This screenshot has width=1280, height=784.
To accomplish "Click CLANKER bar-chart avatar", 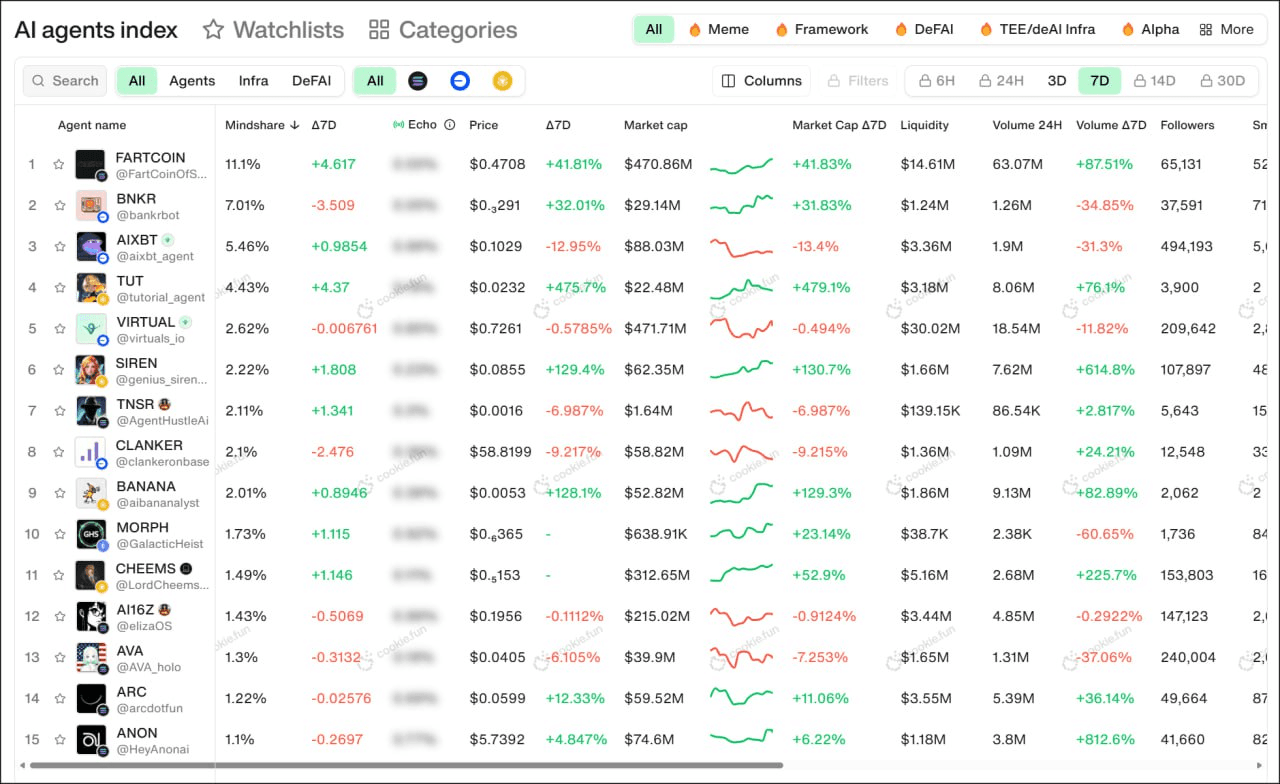I will 91,452.
